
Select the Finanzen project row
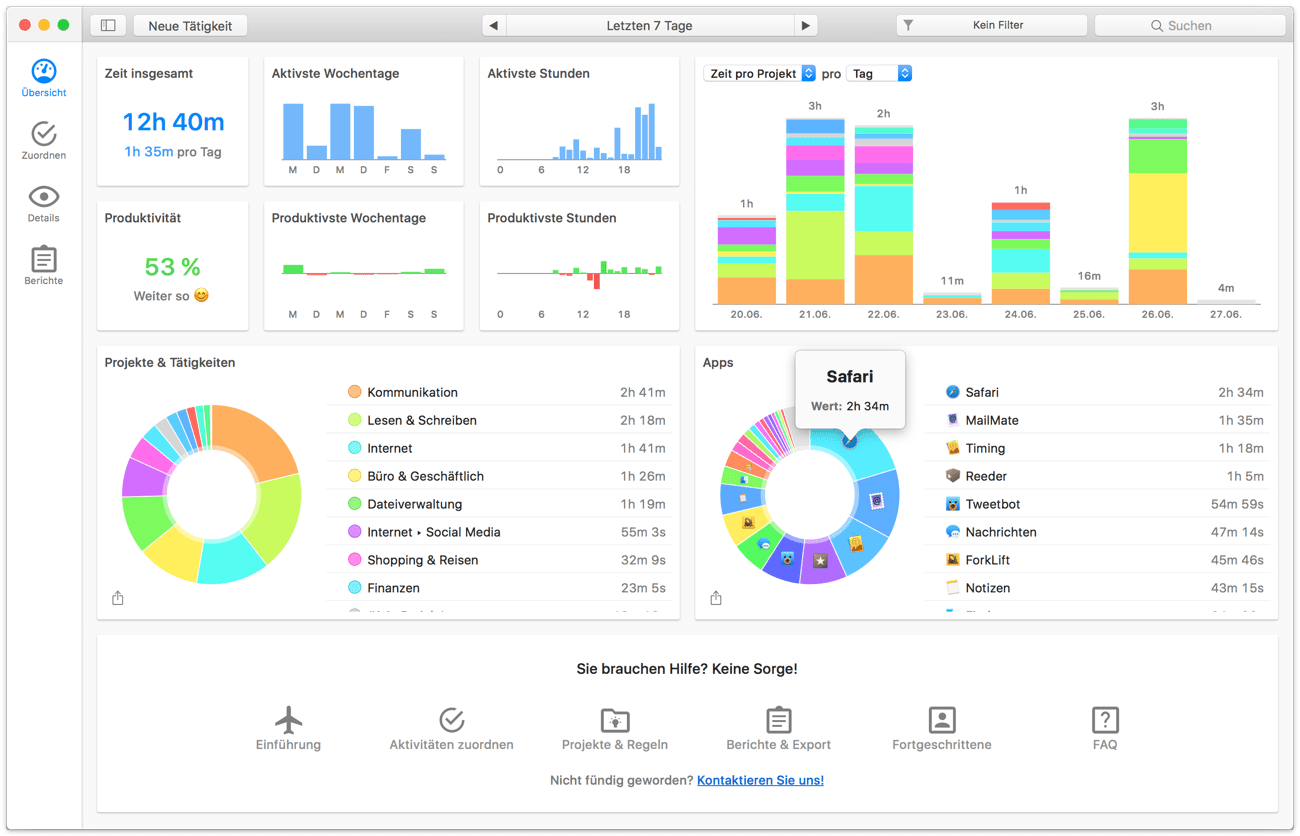pyautogui.click(x=503, y=588)
